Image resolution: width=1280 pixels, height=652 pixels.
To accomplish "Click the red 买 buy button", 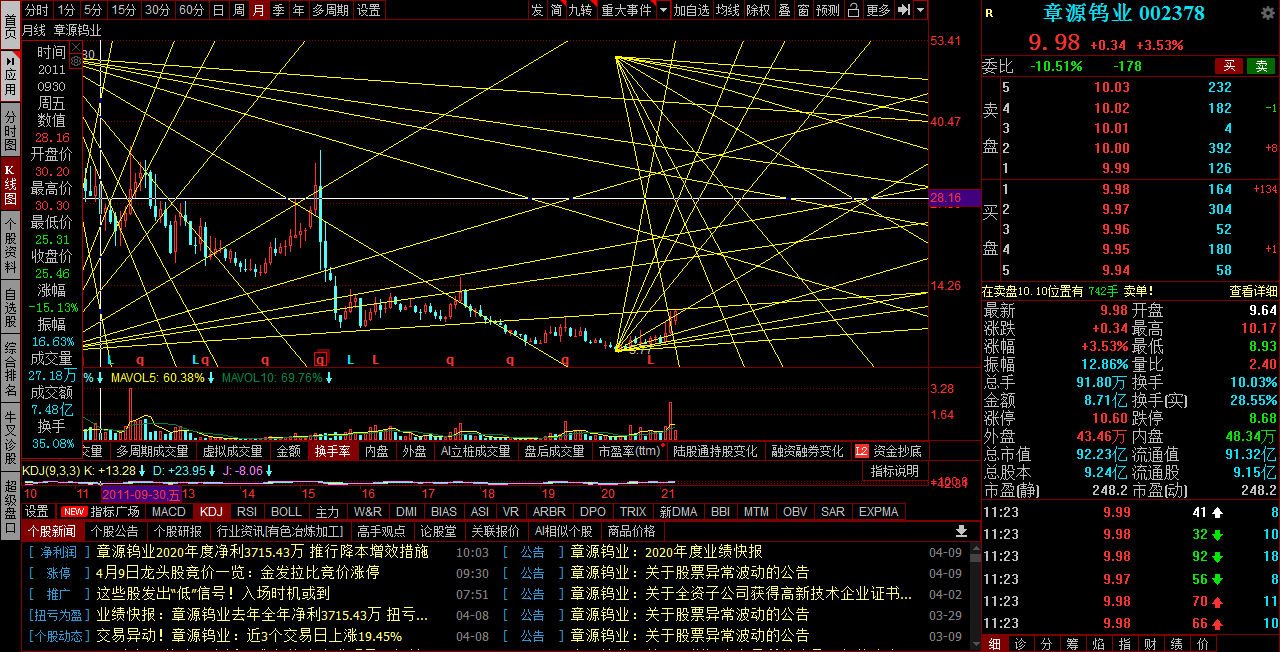I will 1229,65.
